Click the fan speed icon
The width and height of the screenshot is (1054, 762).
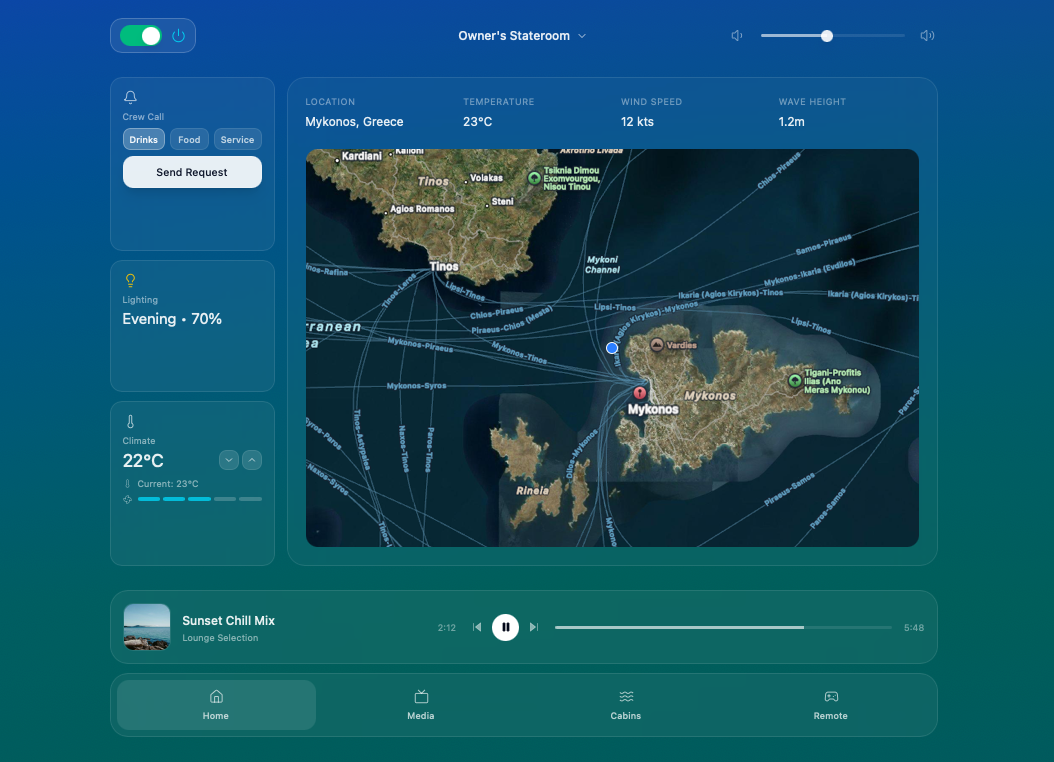pos(127,499)
